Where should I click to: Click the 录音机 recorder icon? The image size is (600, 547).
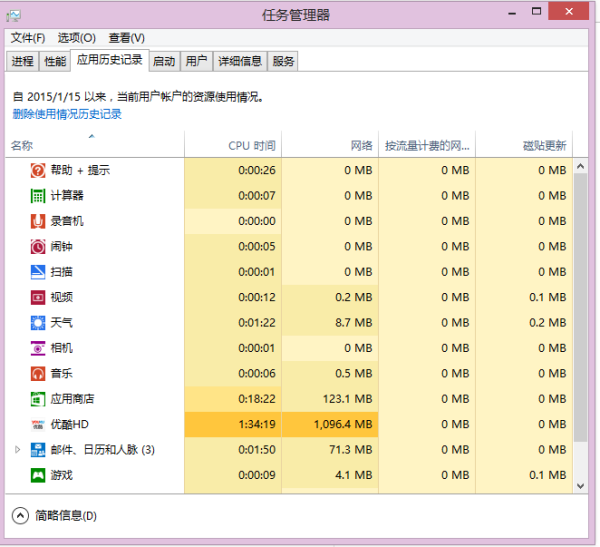(38, 221)
